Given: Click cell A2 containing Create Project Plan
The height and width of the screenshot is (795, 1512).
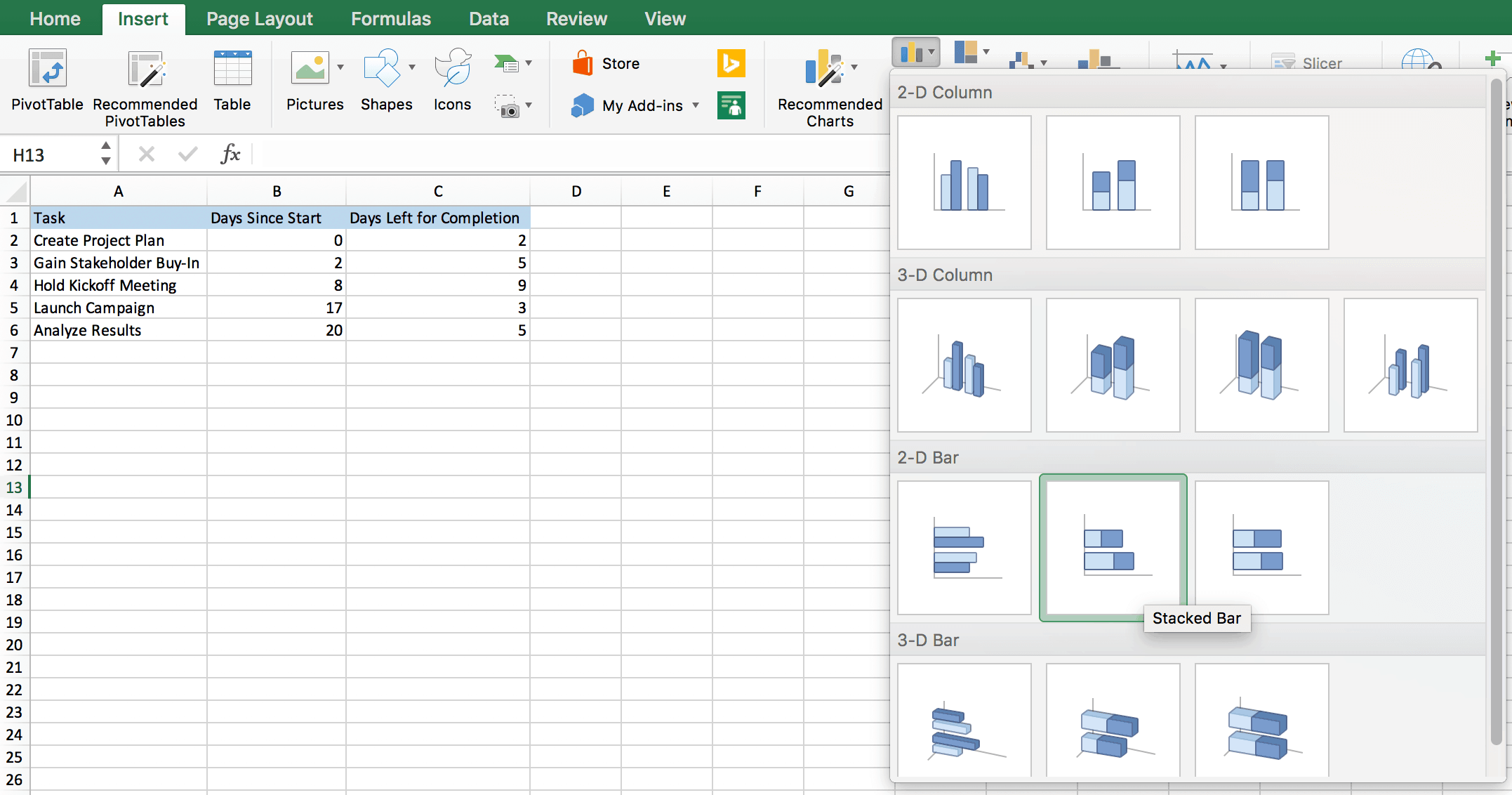Looking at the screenshot, I should (x=118, y=240).
